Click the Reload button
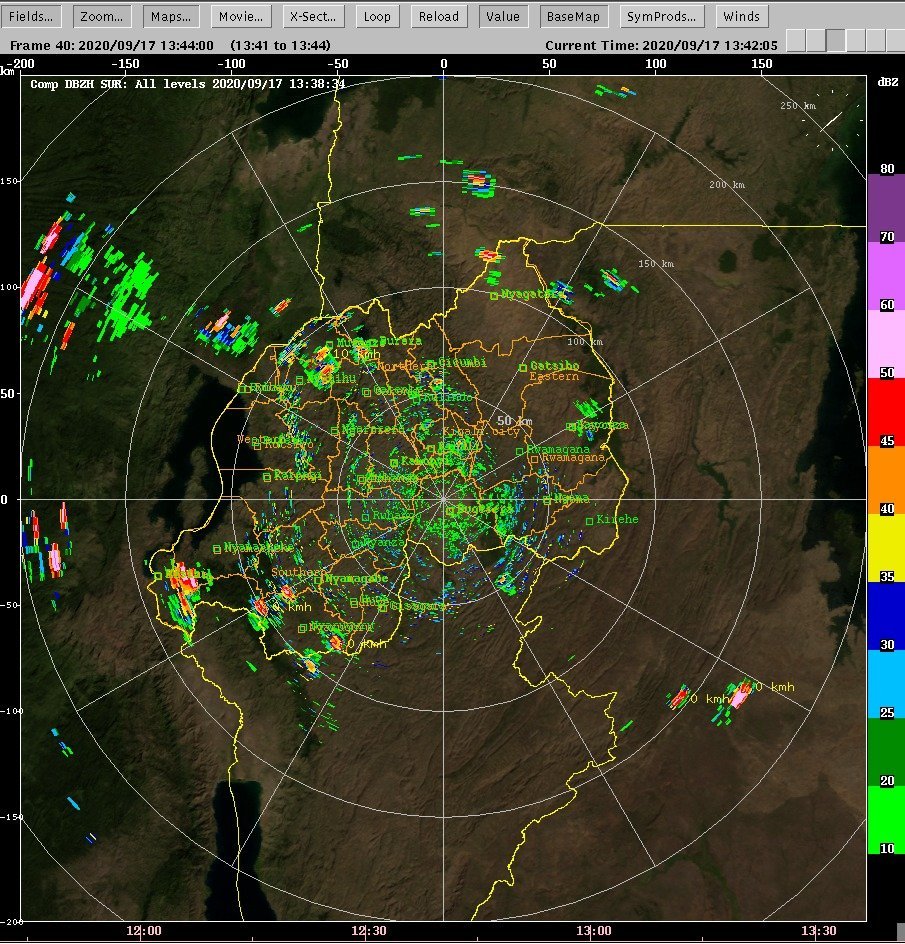 [439, 16]
